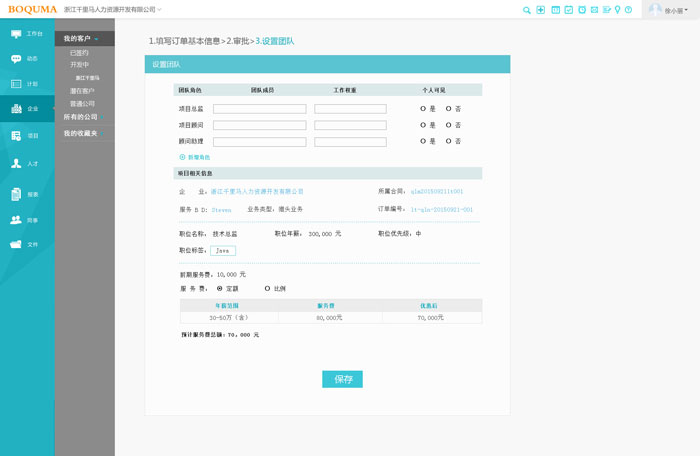The height and width of the screenshot is (456, 700).
Task: Go to 人才 in the left sidebar
Action: pos(27,163)
